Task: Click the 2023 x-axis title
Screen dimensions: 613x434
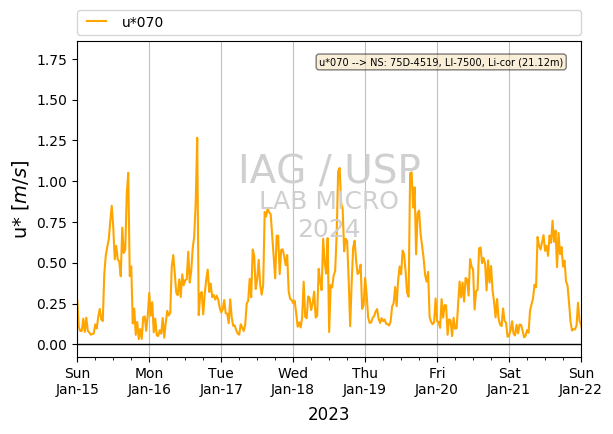Action: coord(328,414)
